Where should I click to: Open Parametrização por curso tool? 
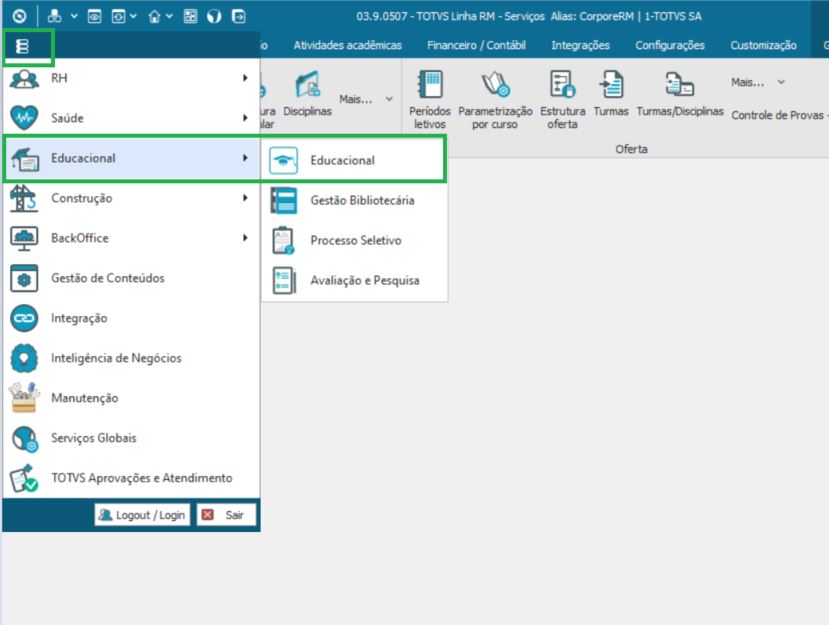point(495,99)
